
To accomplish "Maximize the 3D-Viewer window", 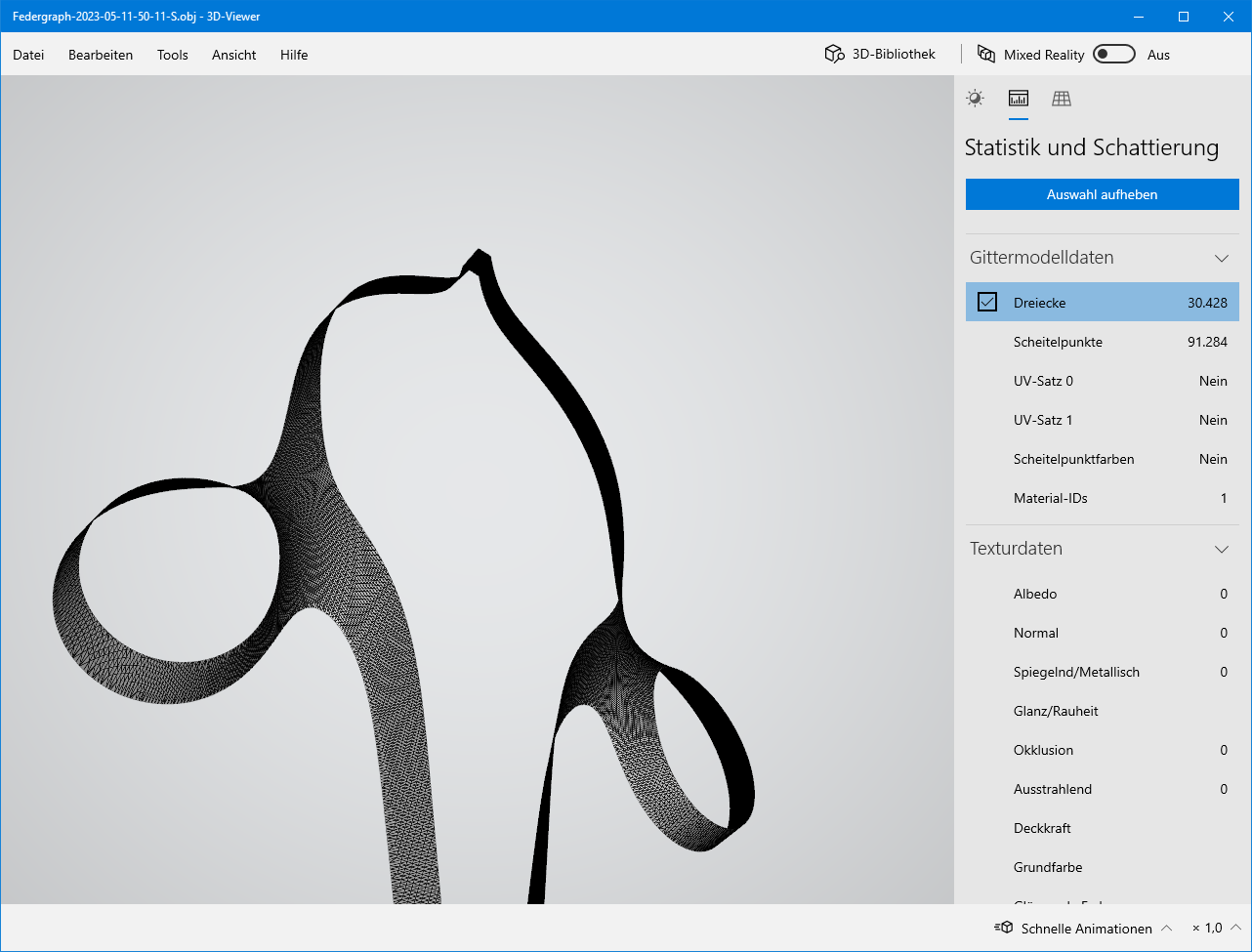I will [1184, 17].
